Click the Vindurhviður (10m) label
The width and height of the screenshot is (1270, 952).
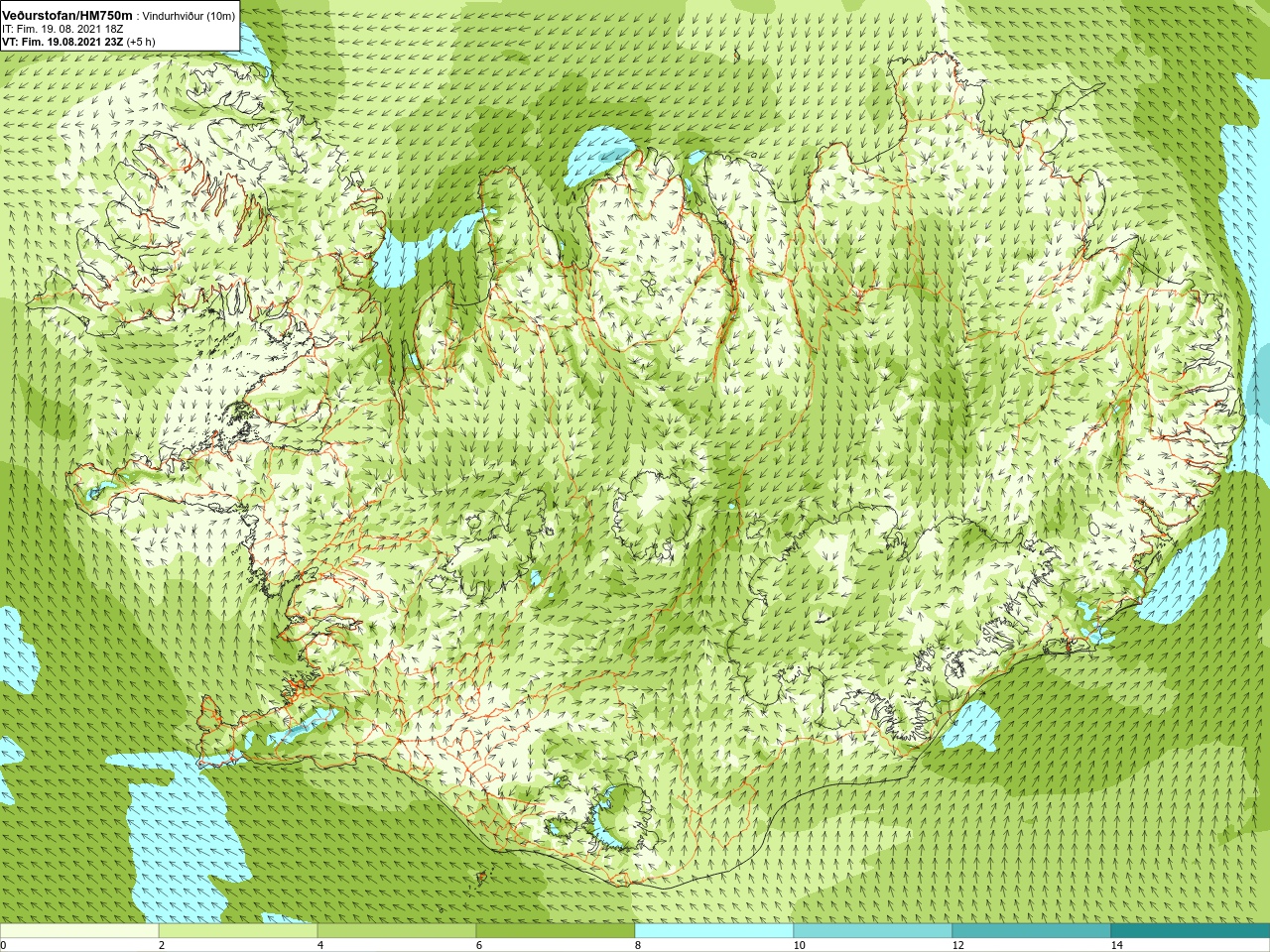pyautogui.click(x=190, y=16)
